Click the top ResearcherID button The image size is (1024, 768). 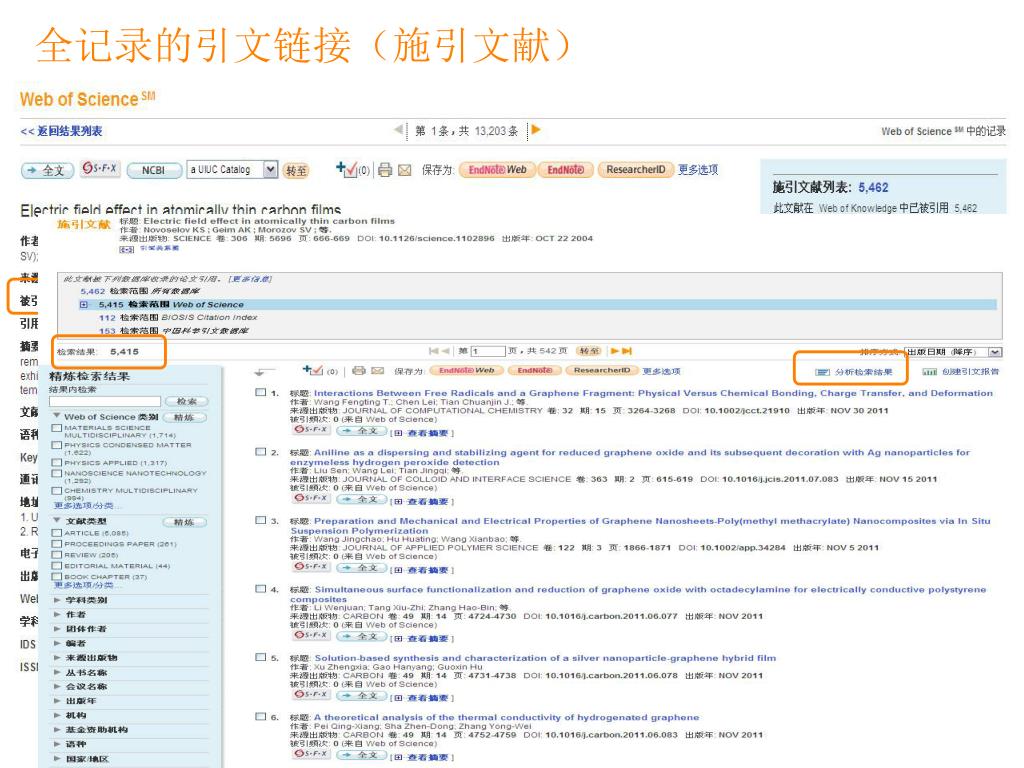(635, 170)
